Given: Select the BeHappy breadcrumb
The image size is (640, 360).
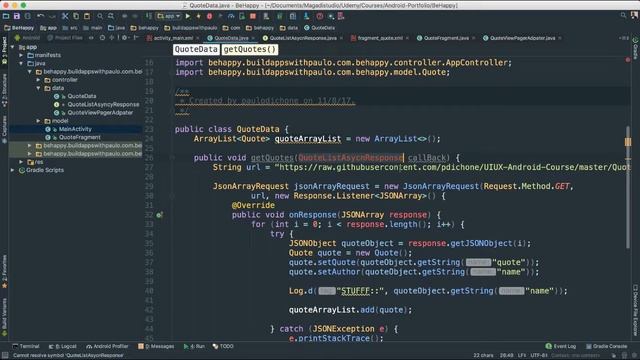Looking at the screenshot, I should click(19, 28).
